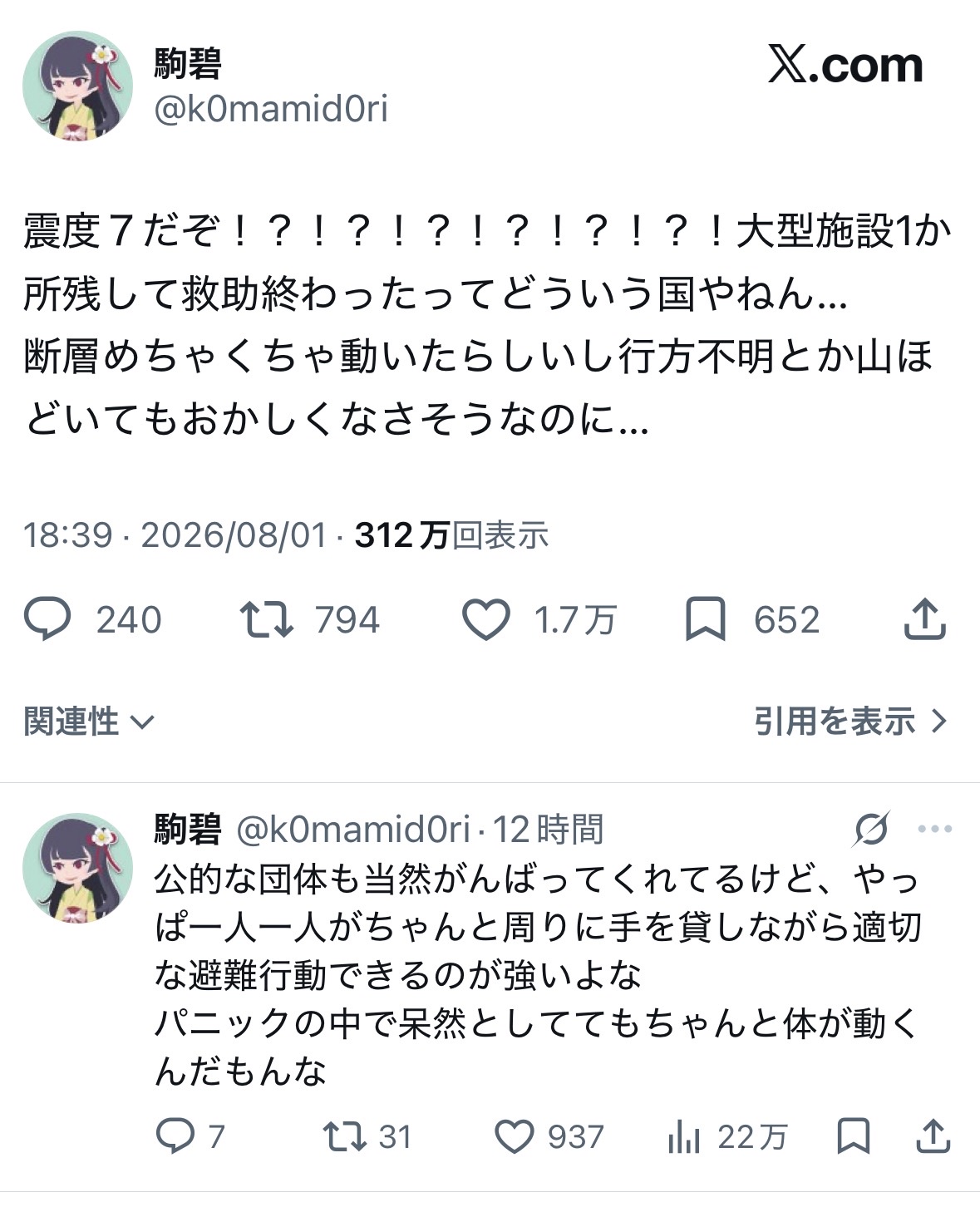
Task: Like the second post with 937 likes
Action: (x=514, y=1136)
